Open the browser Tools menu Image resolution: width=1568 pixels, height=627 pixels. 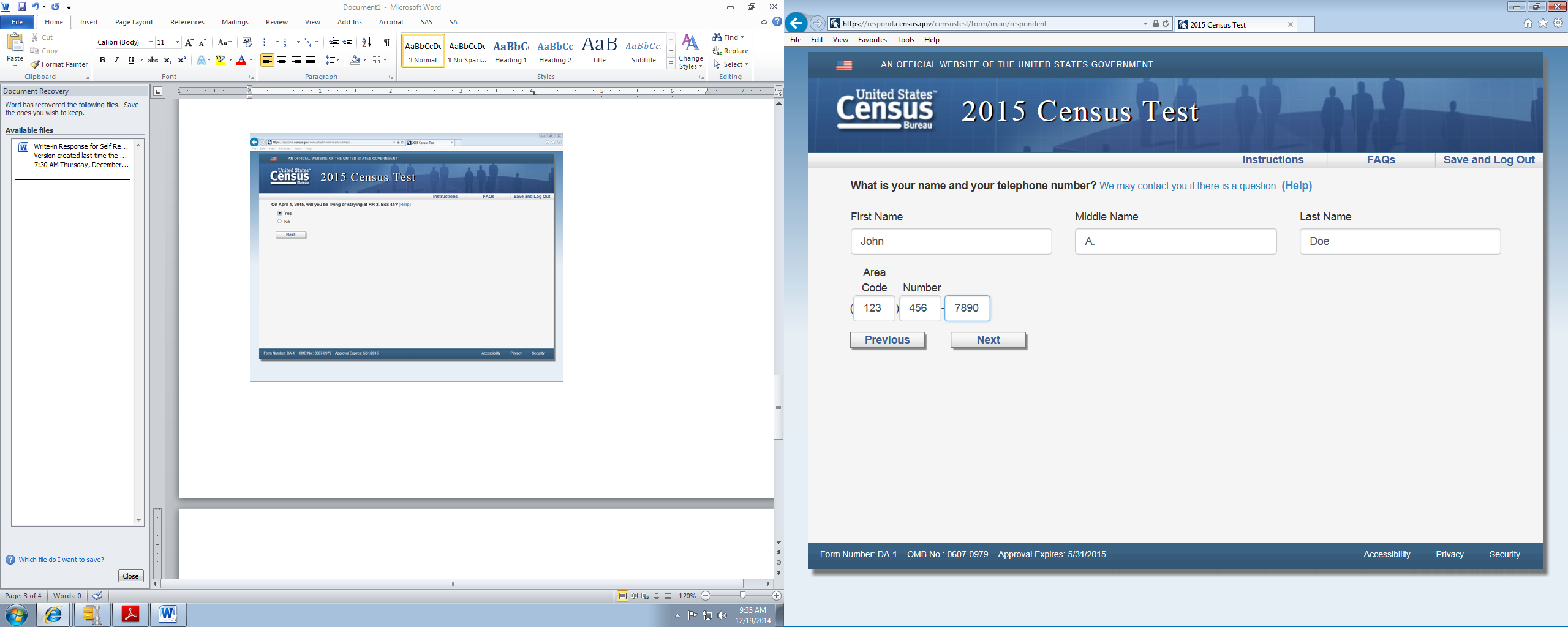pos(905,40)
